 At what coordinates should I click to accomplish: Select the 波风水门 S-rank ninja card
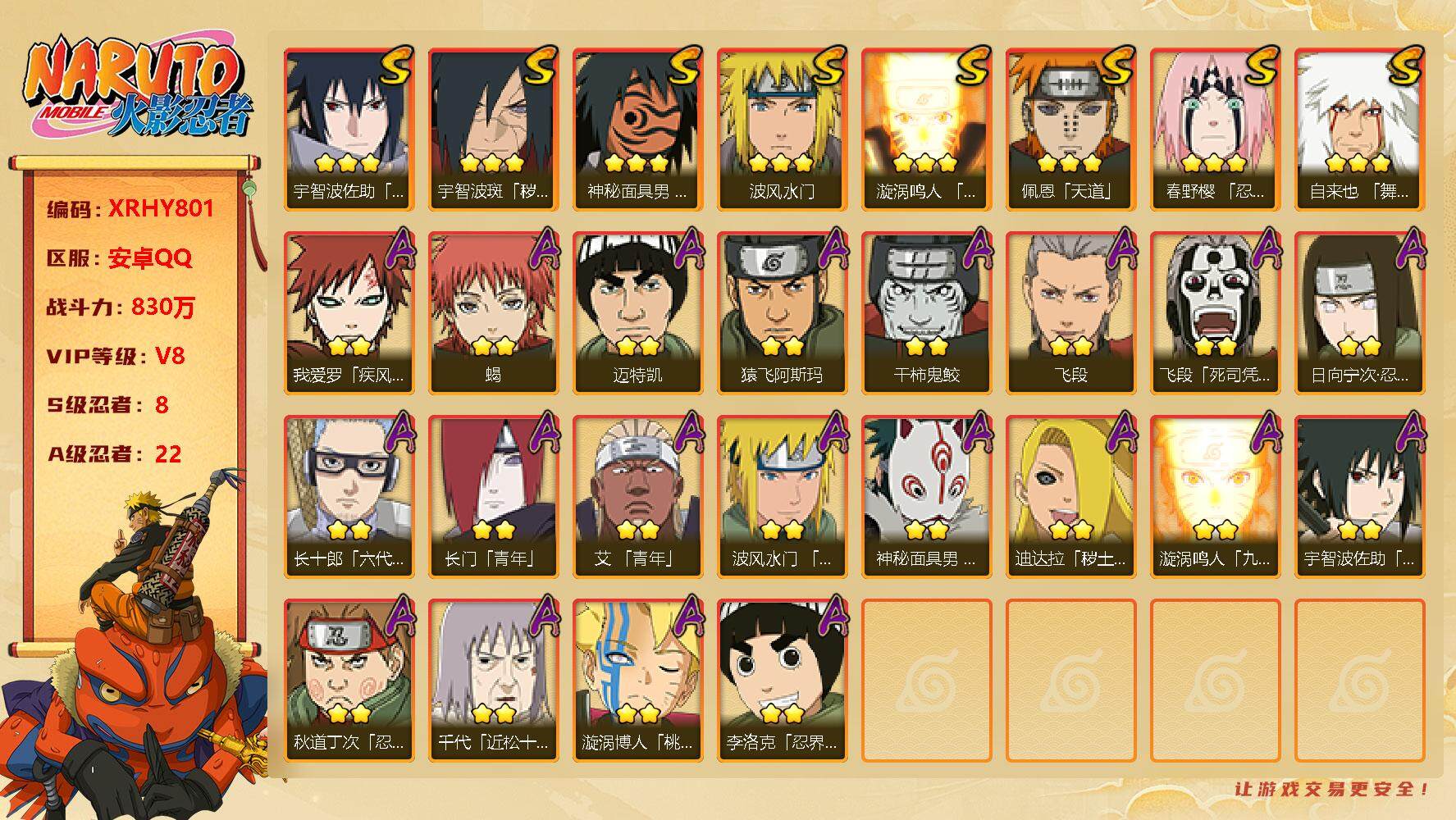tap(782, 130)
